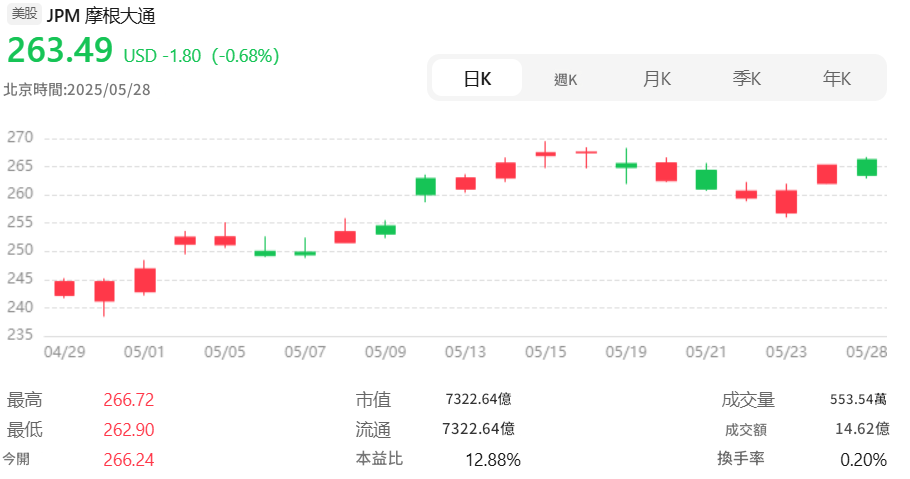Click the 成交量 label
910x479 pixels.
[x=748, y=400]
